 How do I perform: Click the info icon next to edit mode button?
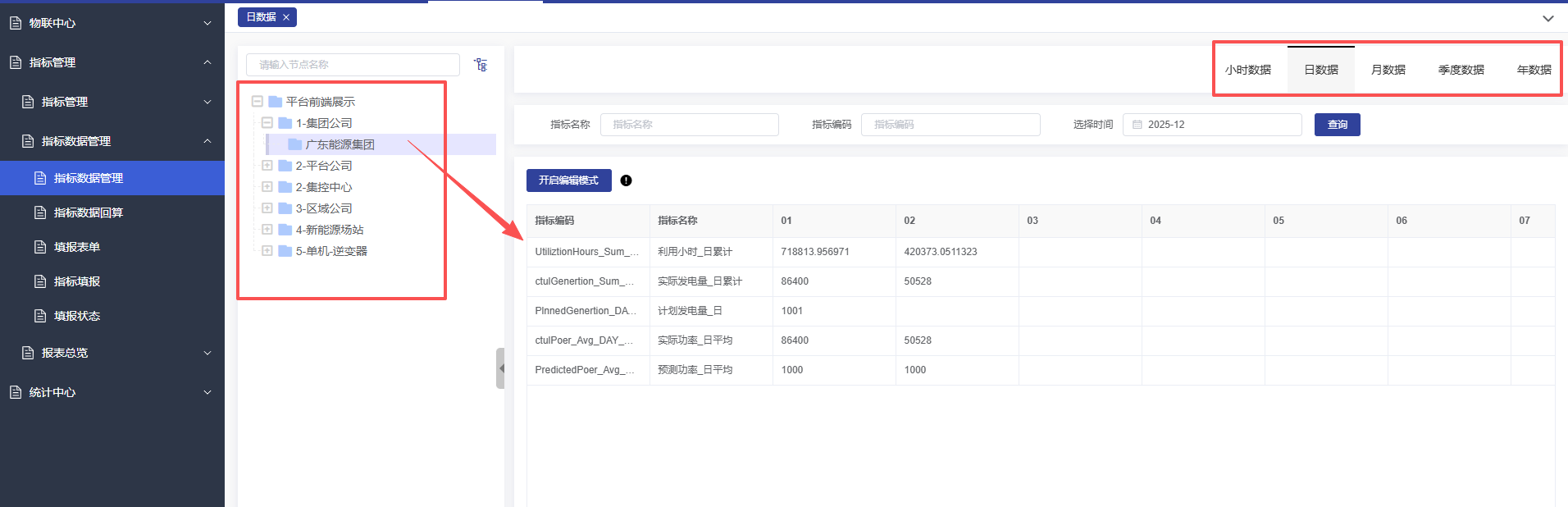point(626,180)
